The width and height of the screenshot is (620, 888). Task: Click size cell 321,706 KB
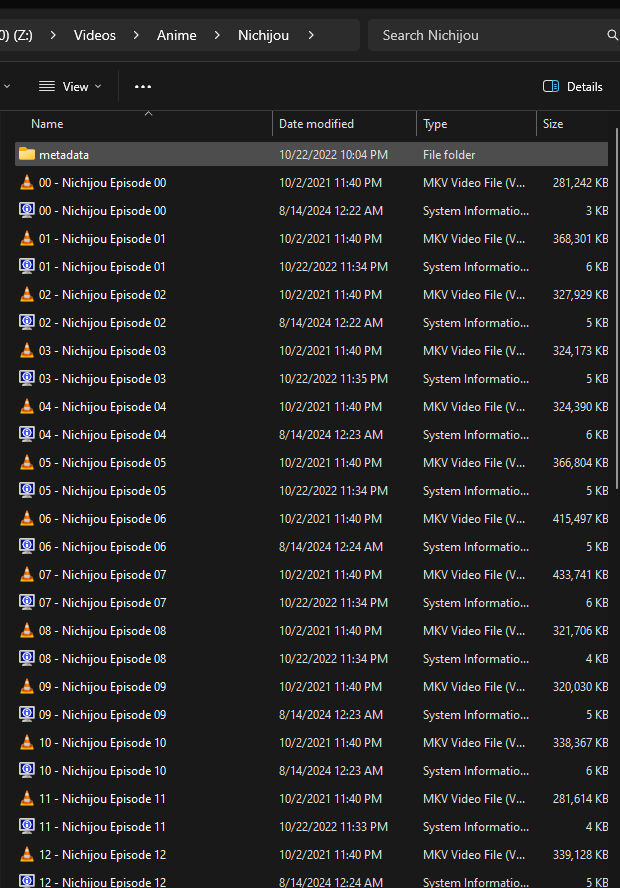580,631
